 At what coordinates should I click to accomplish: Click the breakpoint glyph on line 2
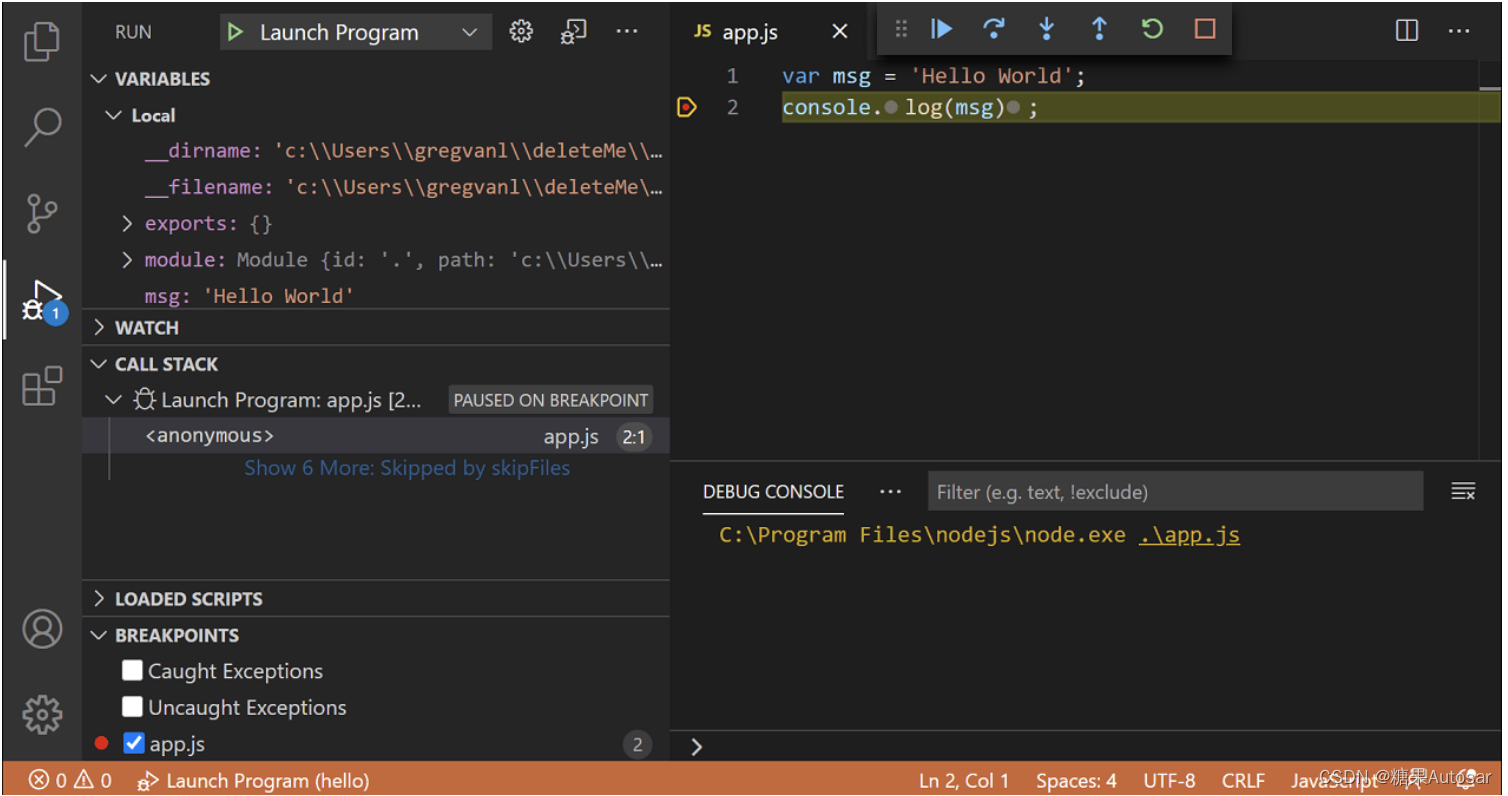pyautogui.click(x=686, y=107)
